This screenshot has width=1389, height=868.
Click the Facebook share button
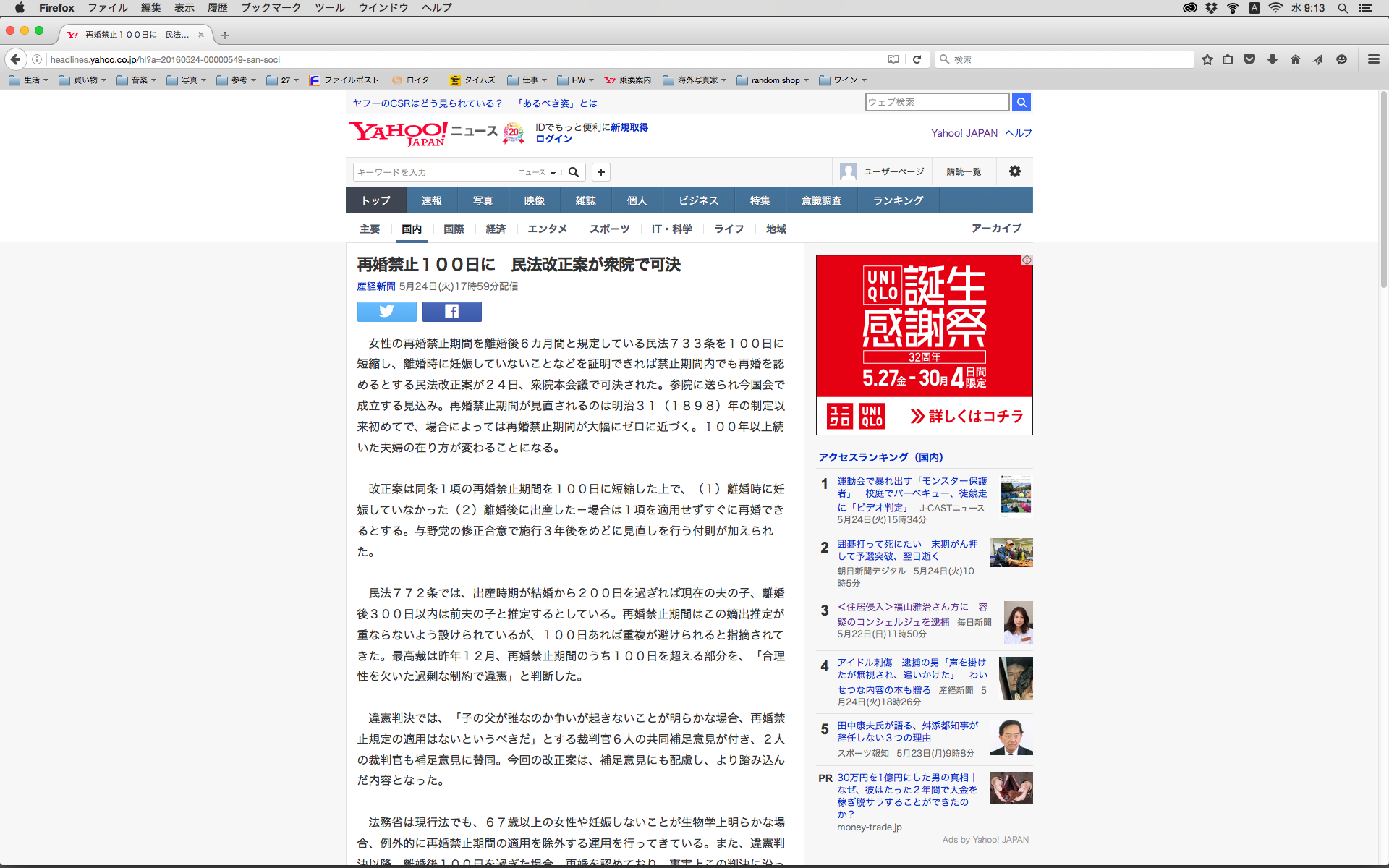click(451, 311)
